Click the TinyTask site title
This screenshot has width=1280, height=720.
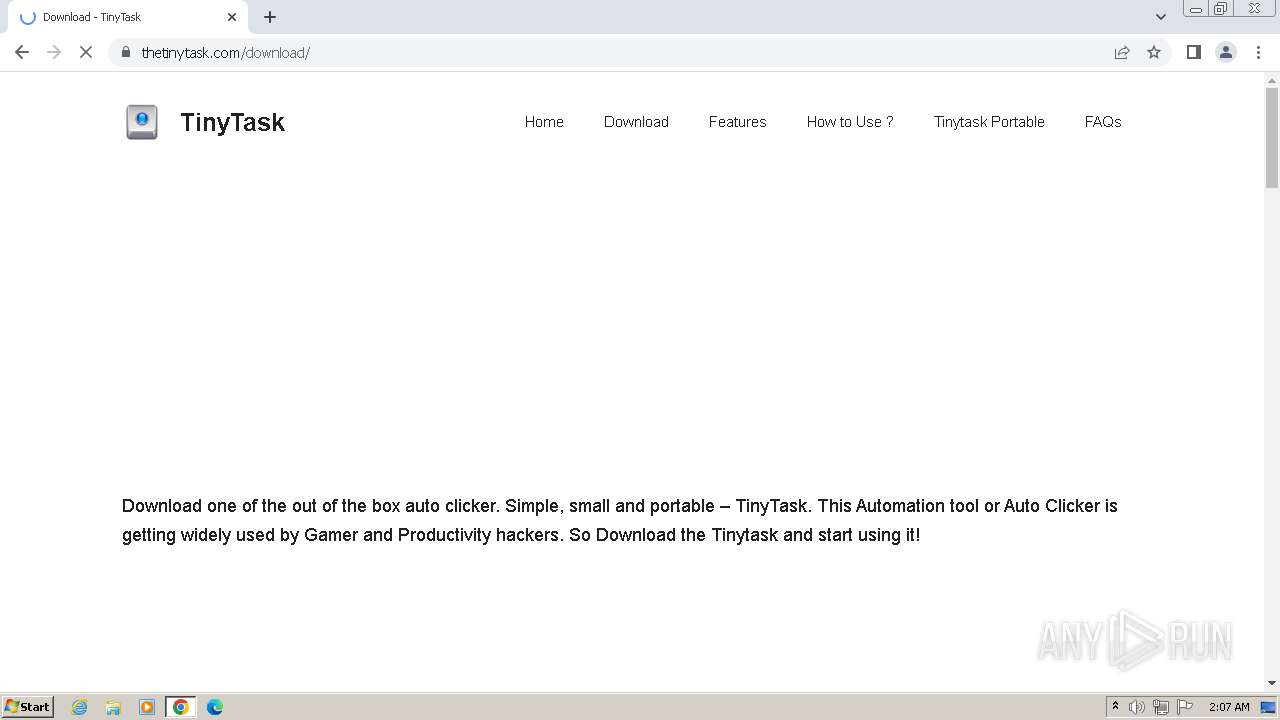pos(232,122)
